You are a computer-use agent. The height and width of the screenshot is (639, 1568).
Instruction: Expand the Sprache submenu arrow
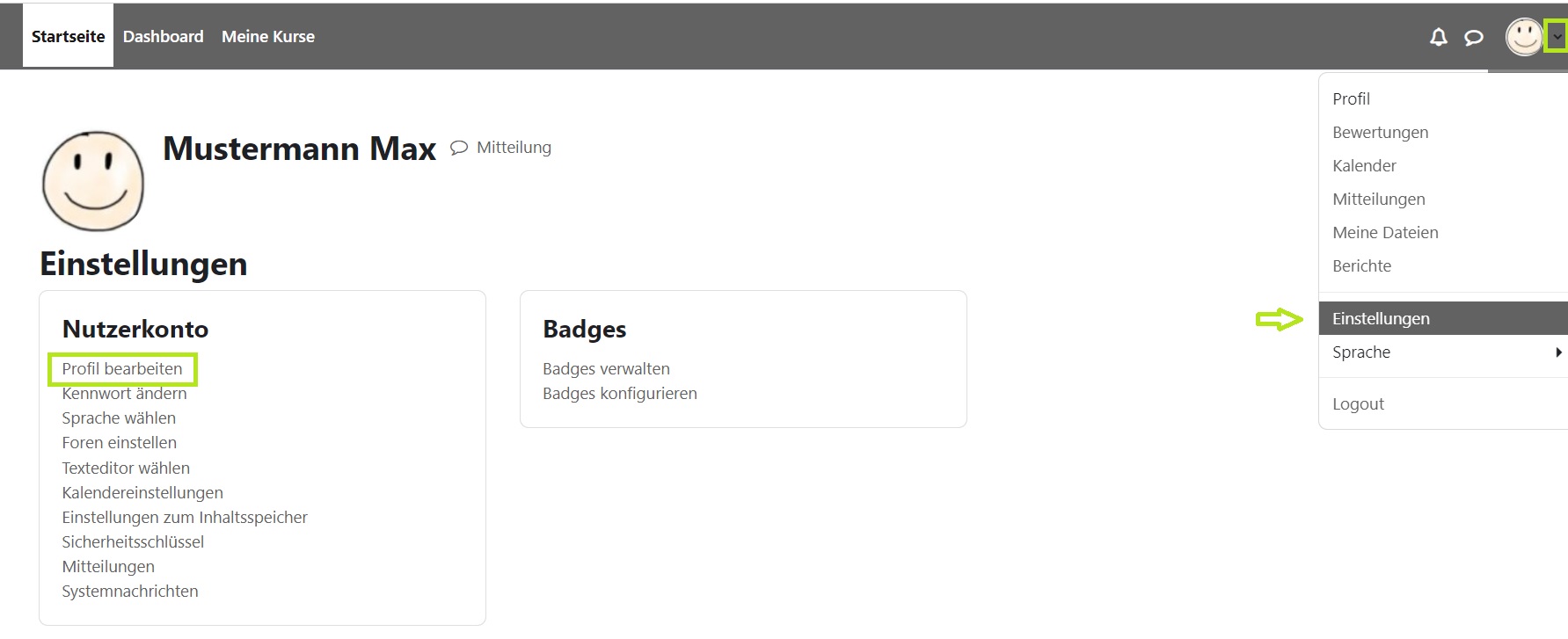(x=1557, y=352)
